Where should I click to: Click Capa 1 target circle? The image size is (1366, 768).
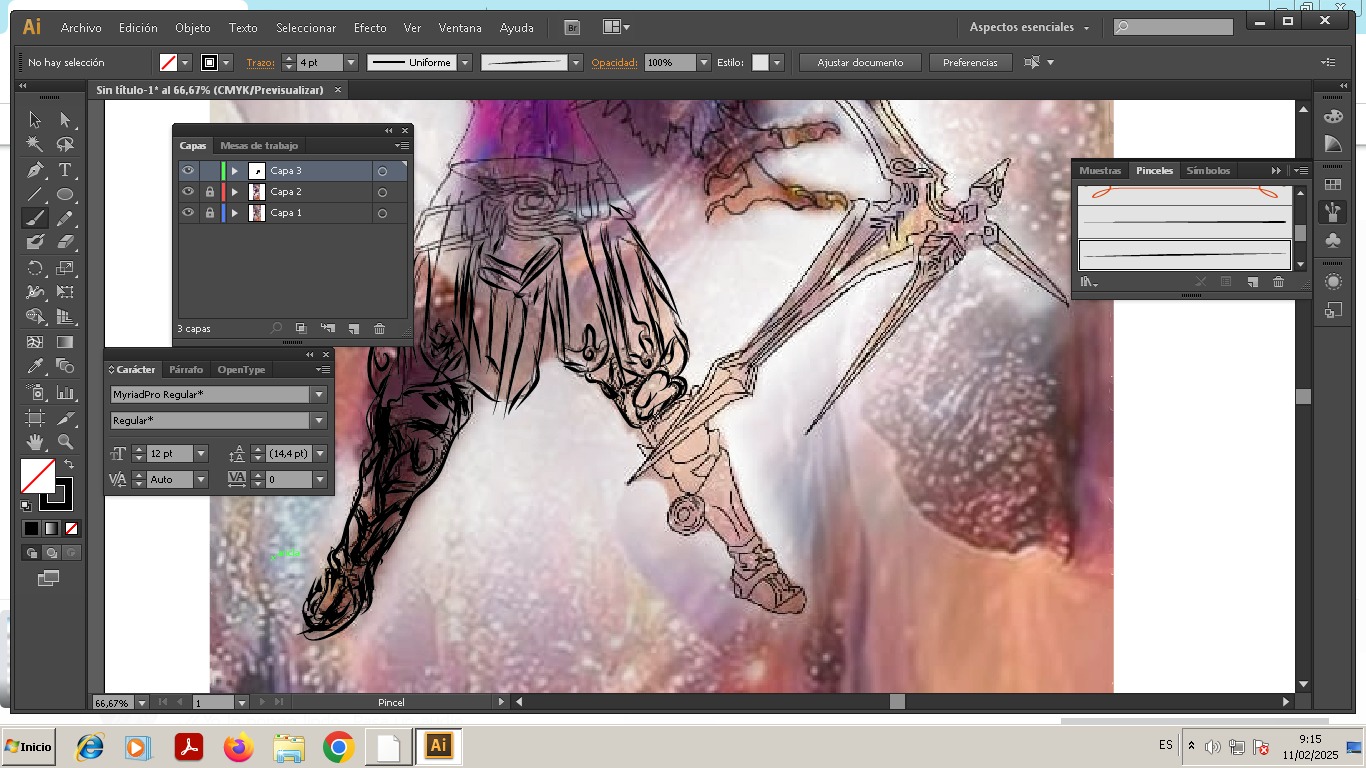tap(382, 214)
